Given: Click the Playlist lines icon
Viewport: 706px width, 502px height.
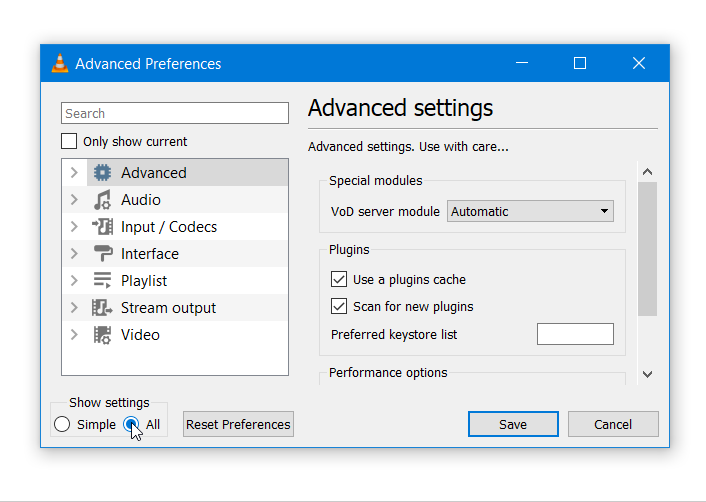Looking at the screenshot, I should 102,280.
